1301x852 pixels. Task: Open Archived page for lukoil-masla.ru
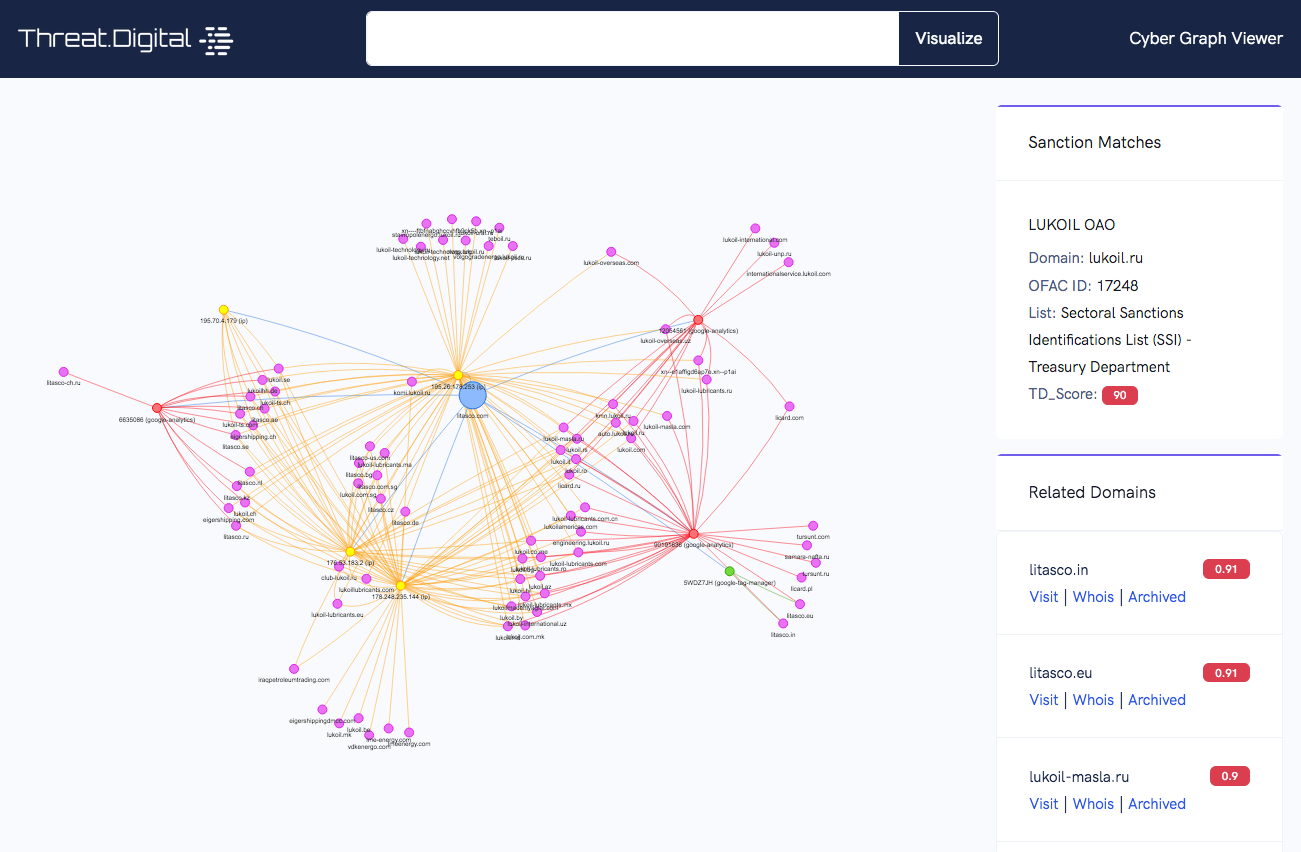coord(1157,804)
